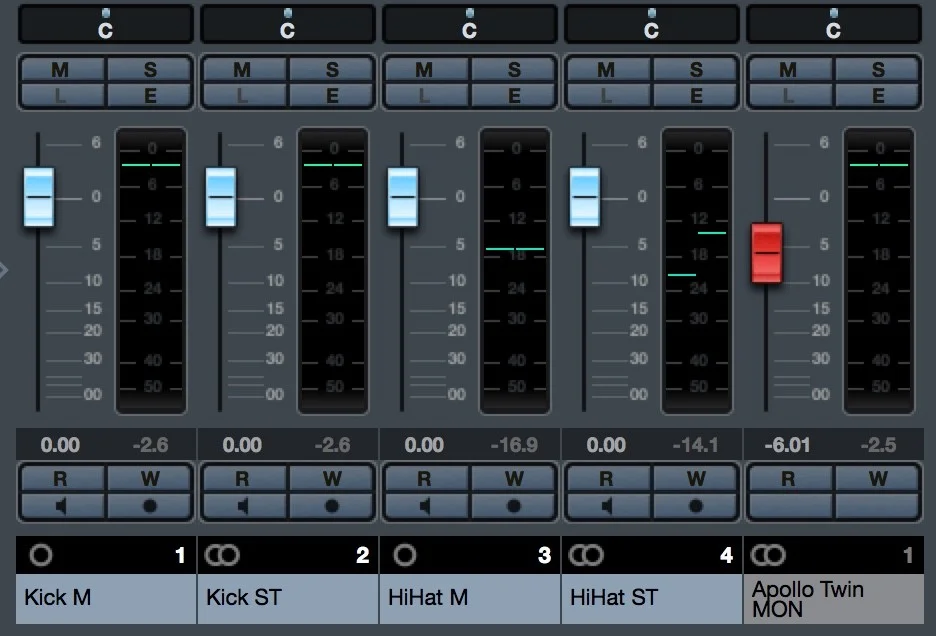This screenshot has height=636, width=936.
Task: Open channel settings (E) for Kick ST
Action: 332,96
